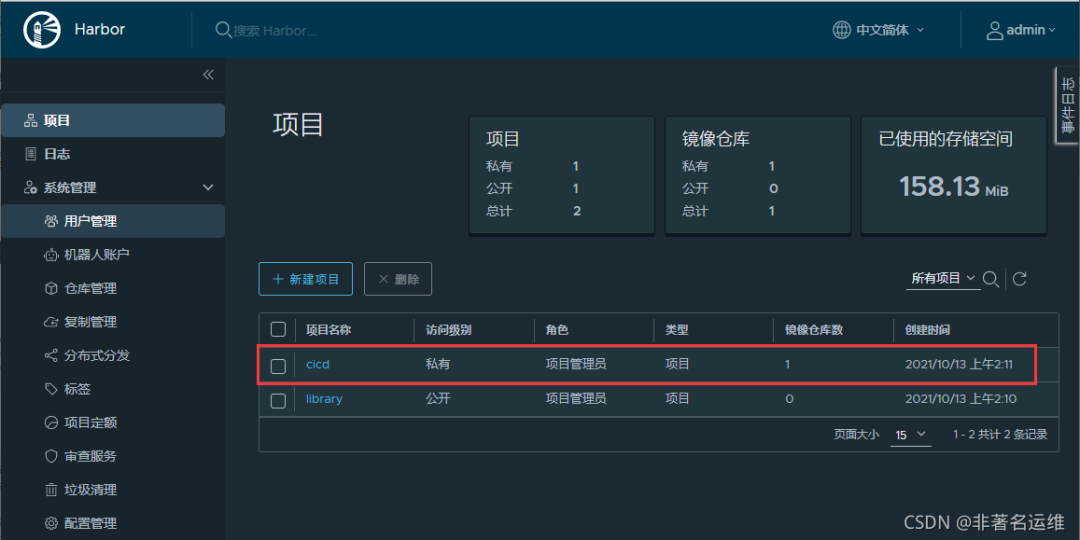The width and height of the screenshot is (1080, 540).
Task: Sort by 类型 column header
Action: [676, 330]
